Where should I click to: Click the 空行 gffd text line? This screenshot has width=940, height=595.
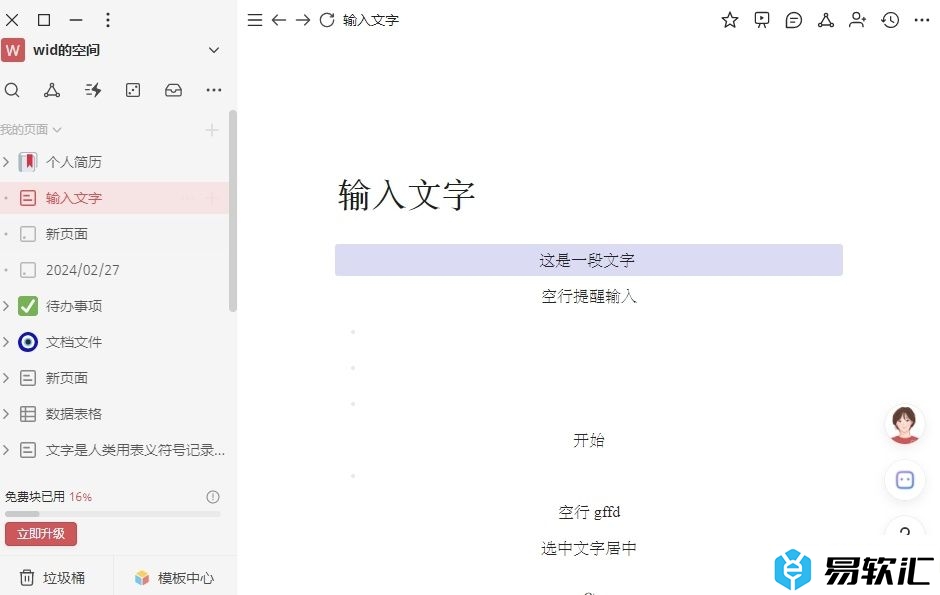(589, 512)
